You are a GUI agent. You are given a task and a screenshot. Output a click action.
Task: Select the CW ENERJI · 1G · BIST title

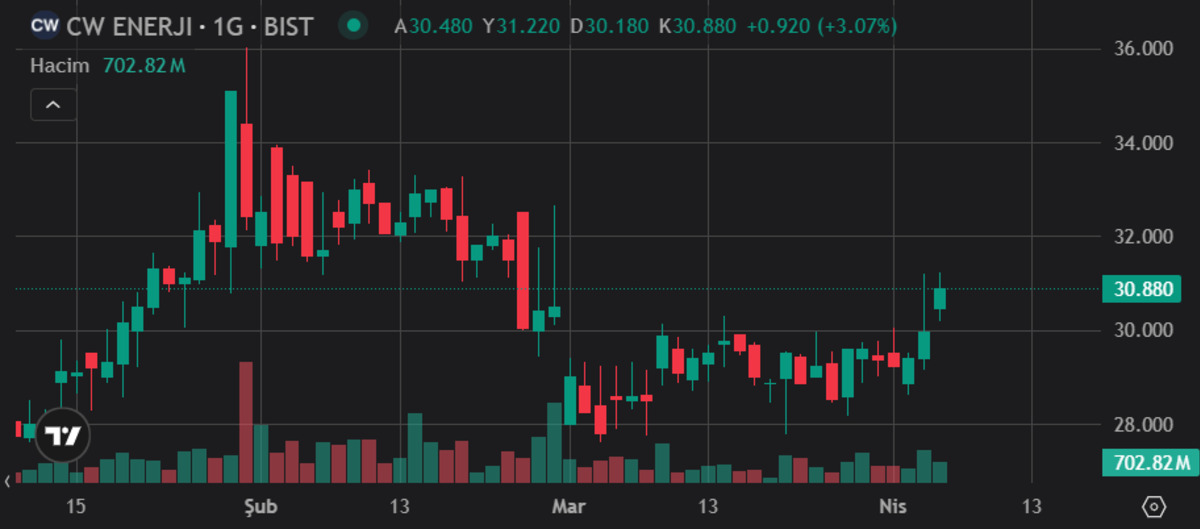(190, 26)
